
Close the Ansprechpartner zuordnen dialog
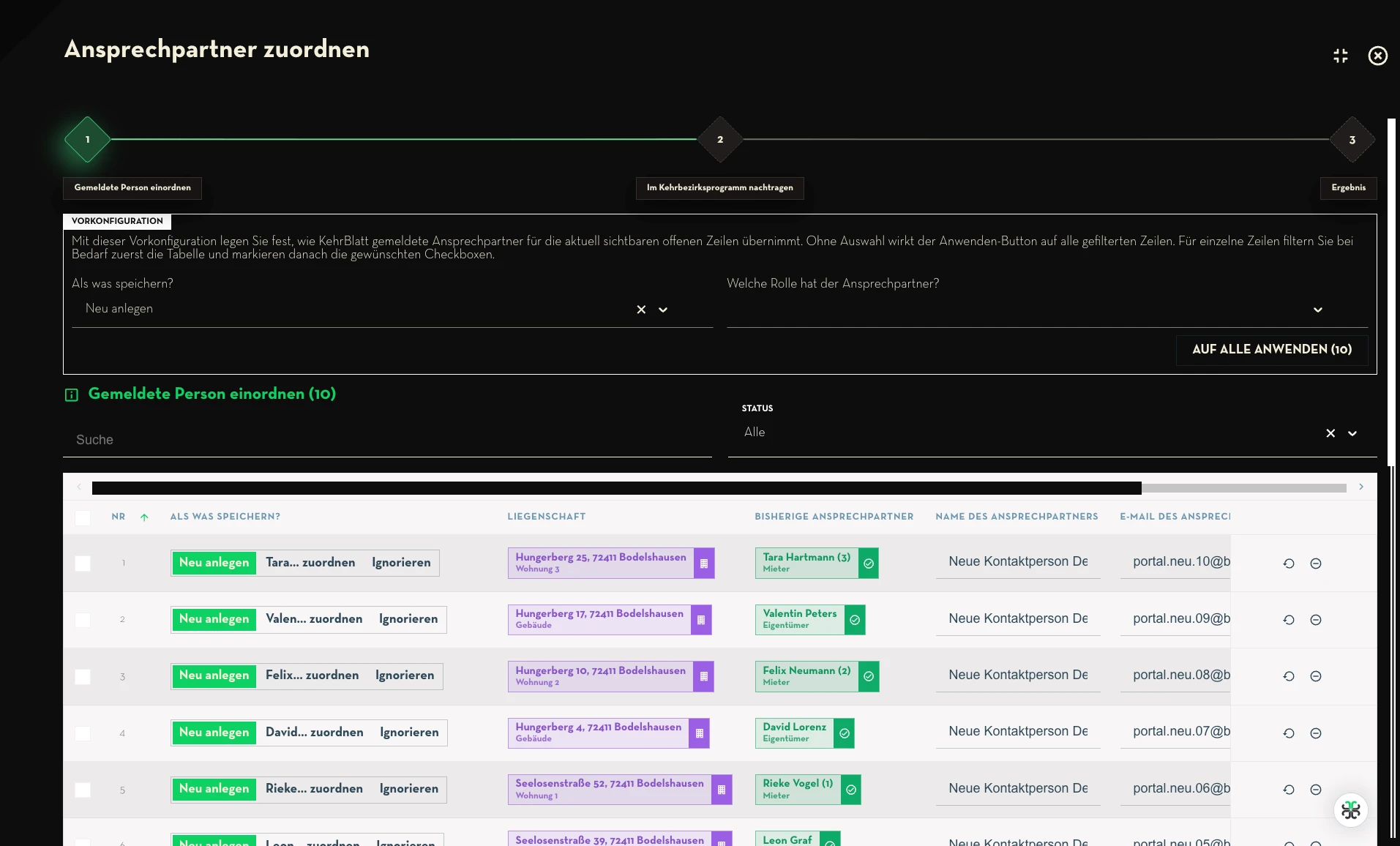[1377, 56]
